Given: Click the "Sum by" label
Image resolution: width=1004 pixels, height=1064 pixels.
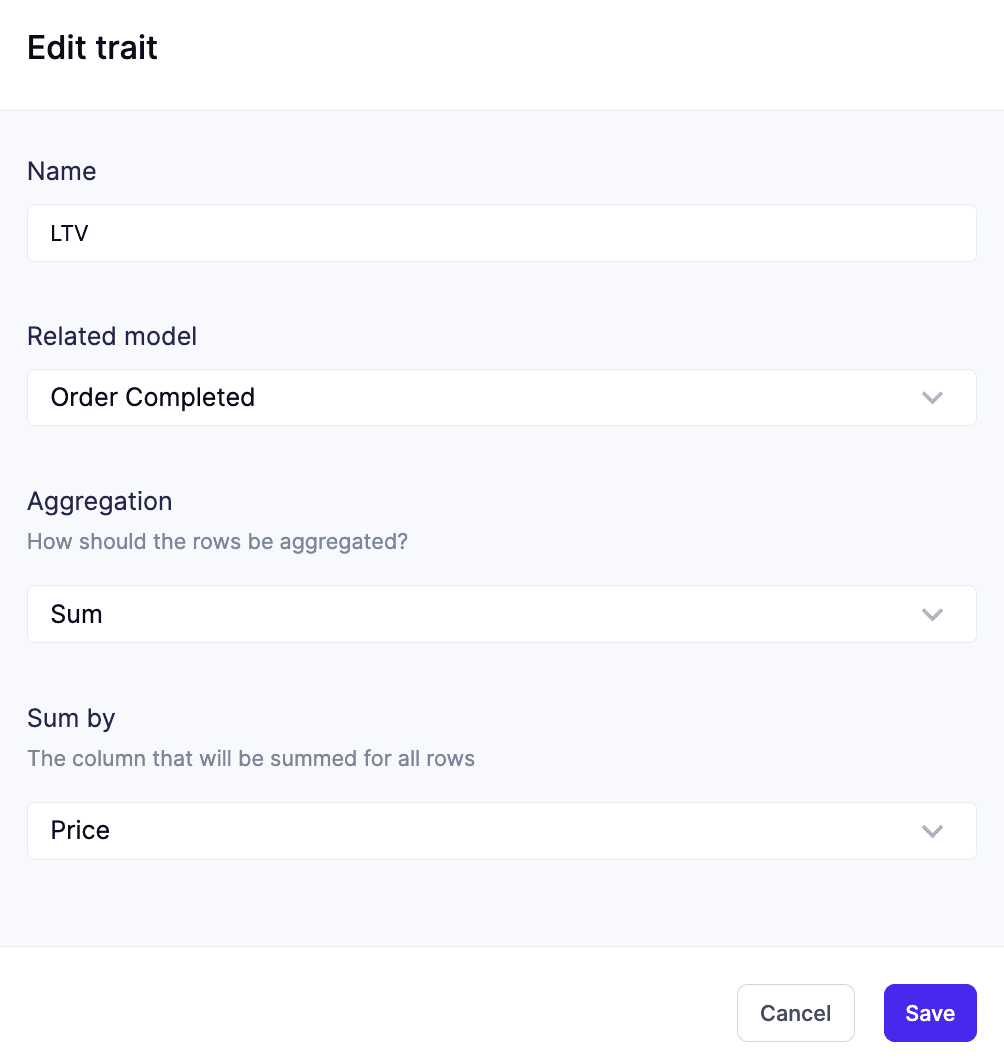Looking at the screenshot, I should [71, 718].
